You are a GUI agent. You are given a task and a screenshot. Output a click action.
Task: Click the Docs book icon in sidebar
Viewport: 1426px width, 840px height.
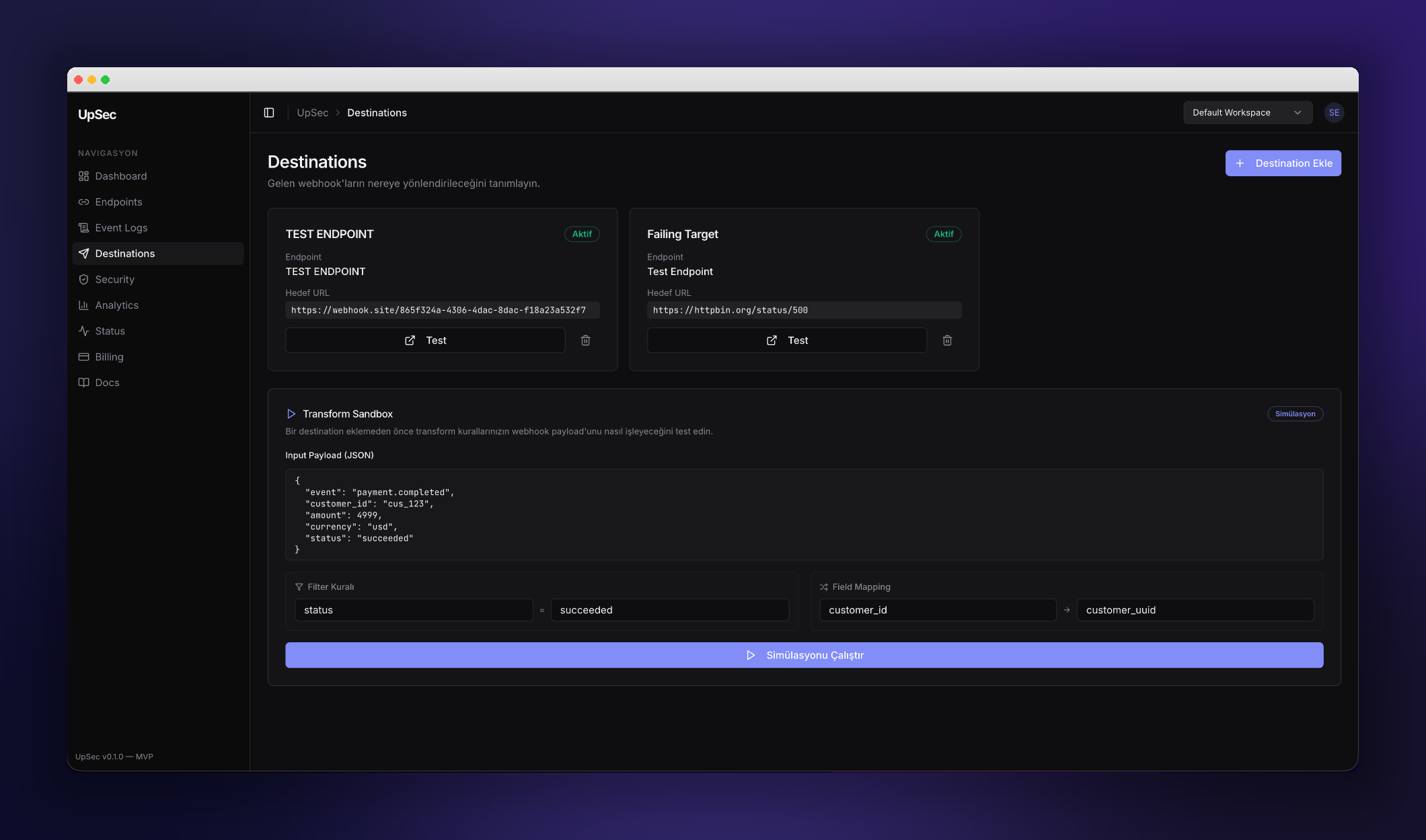(x=83, y=383)
